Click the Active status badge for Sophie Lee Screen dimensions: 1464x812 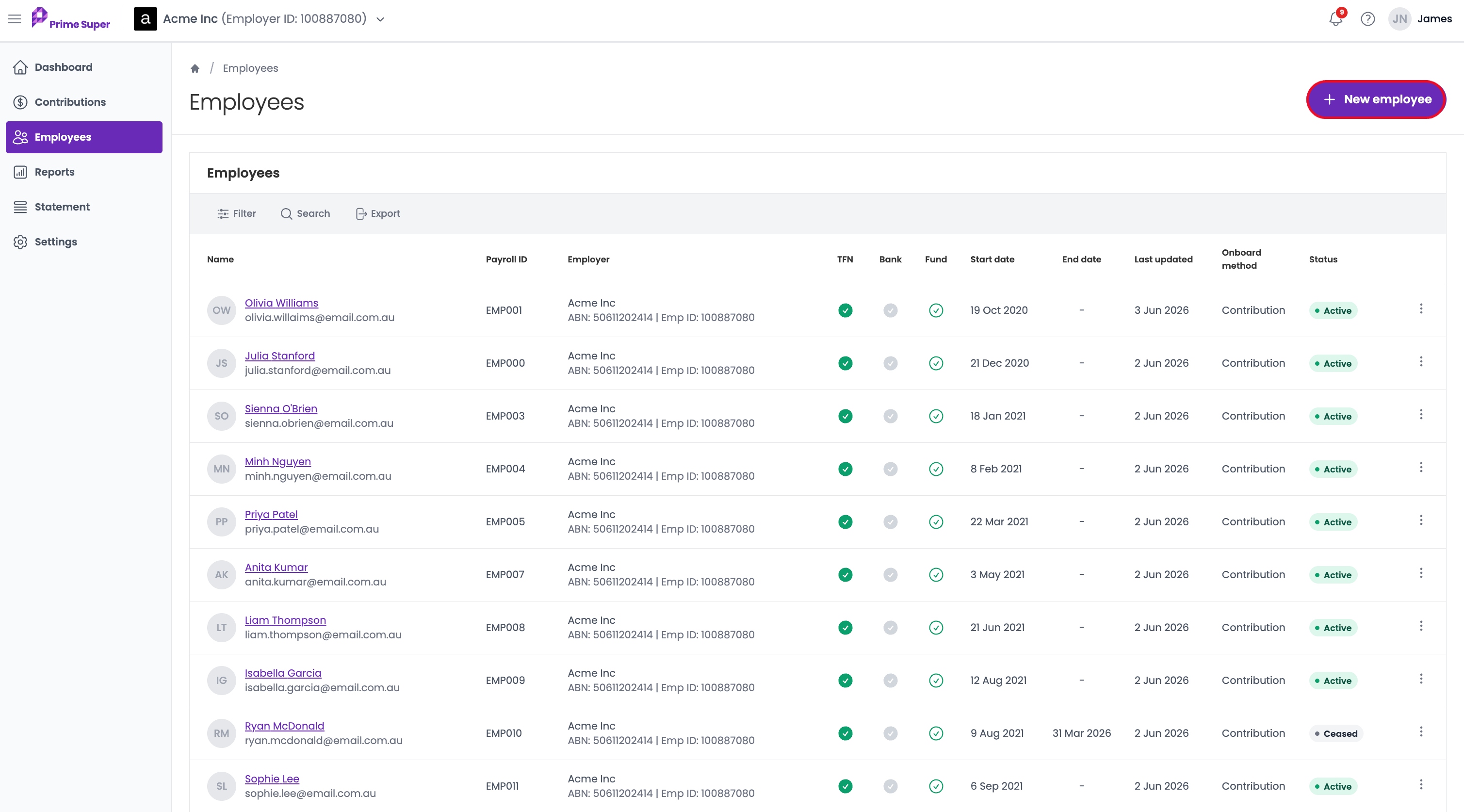(1333, 786)
